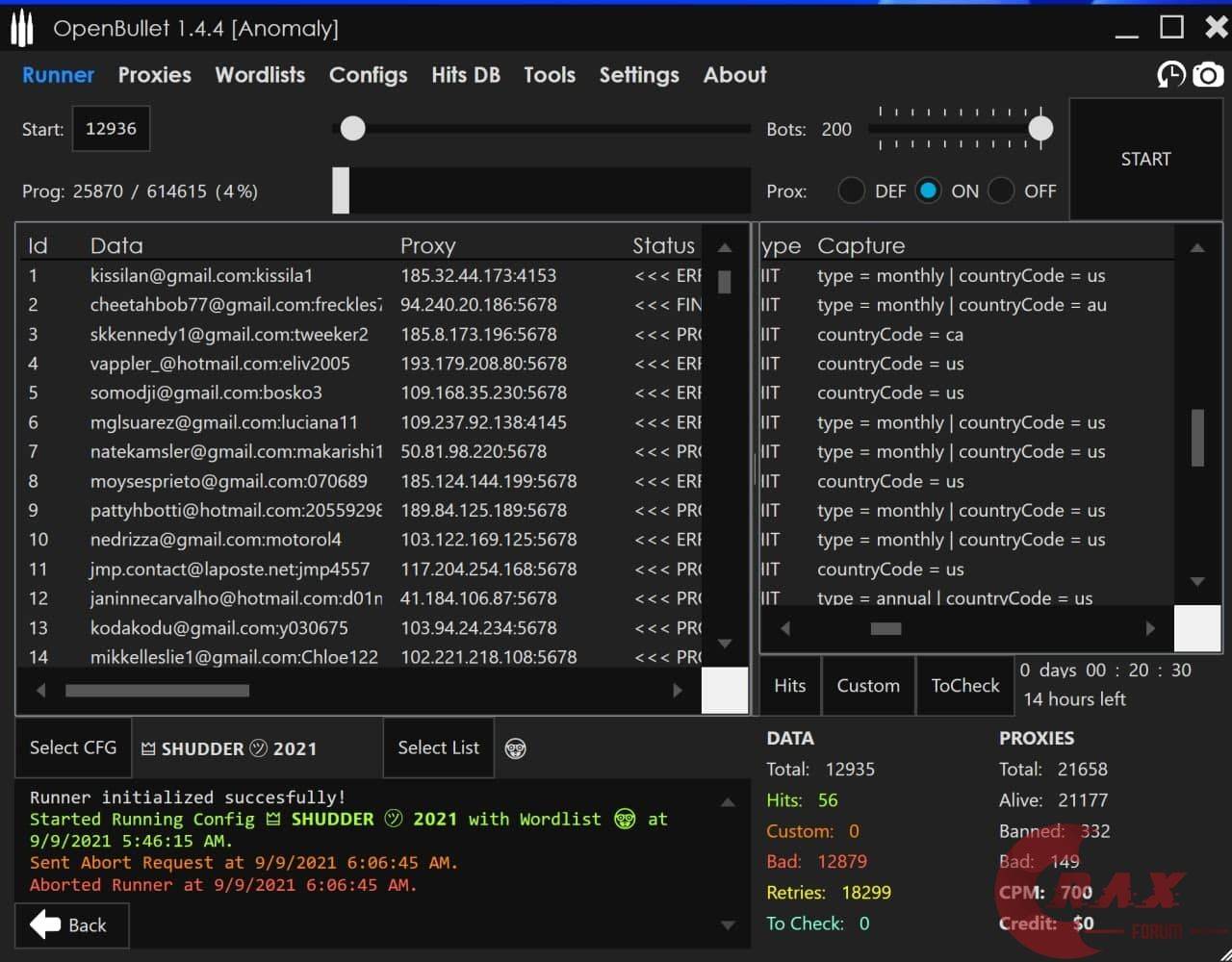
Task: Switch to the Proxies tab
Action: 155,75
